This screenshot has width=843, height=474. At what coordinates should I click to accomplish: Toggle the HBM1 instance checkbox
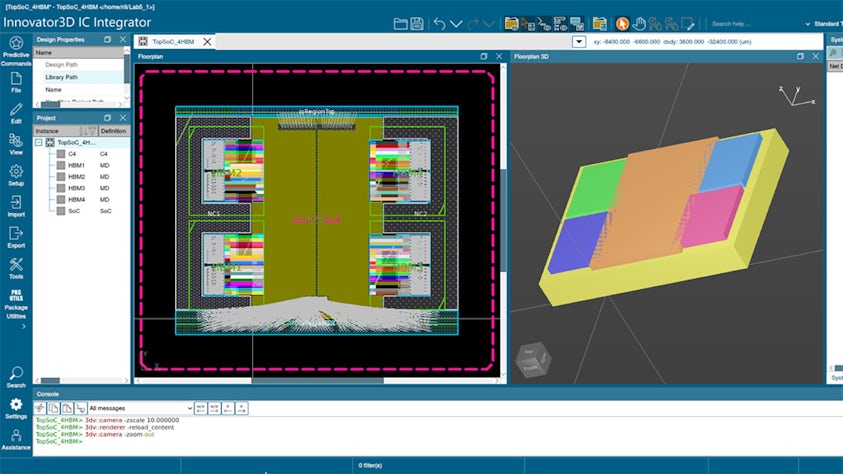tap(61, 165)
